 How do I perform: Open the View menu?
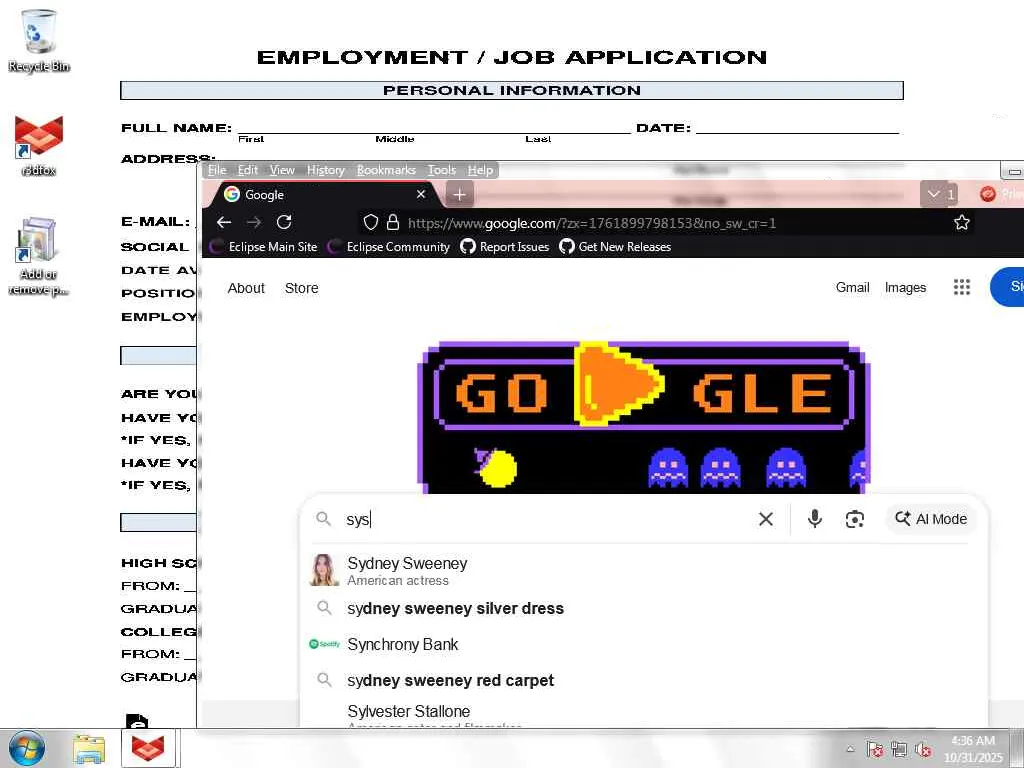[x=282, y=170]
